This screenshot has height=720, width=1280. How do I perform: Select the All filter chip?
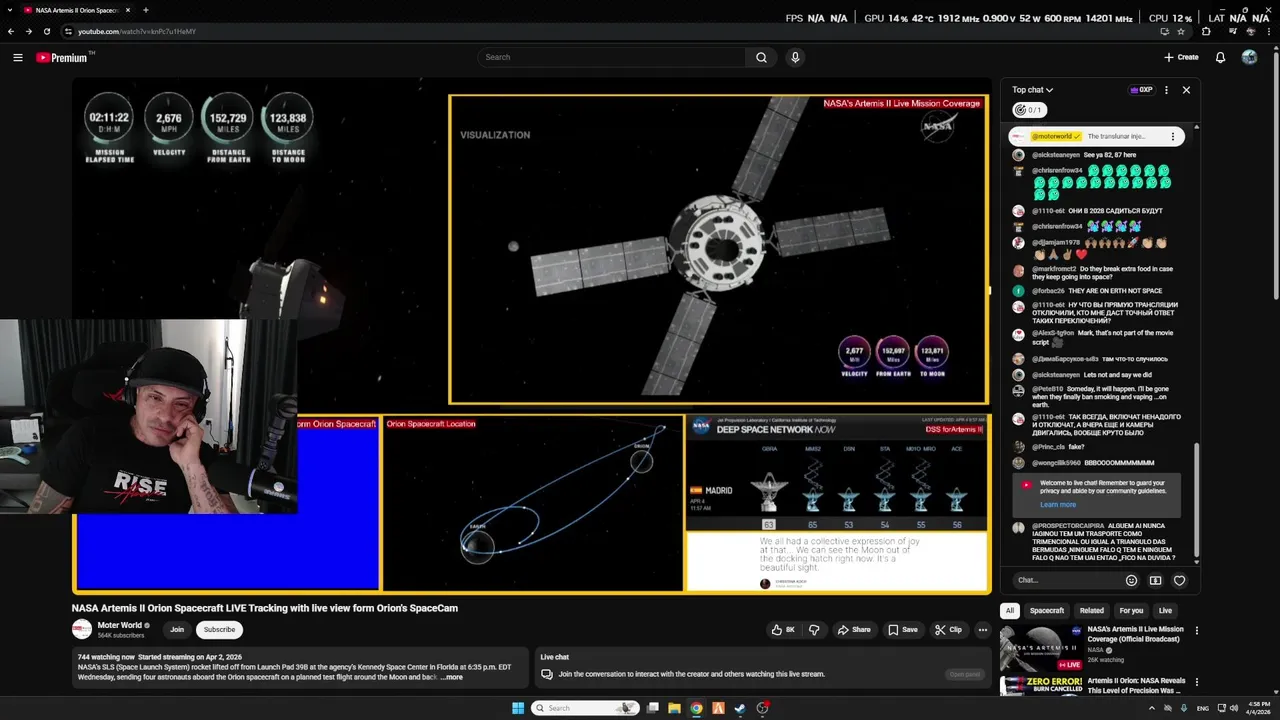click(1010, 610)
